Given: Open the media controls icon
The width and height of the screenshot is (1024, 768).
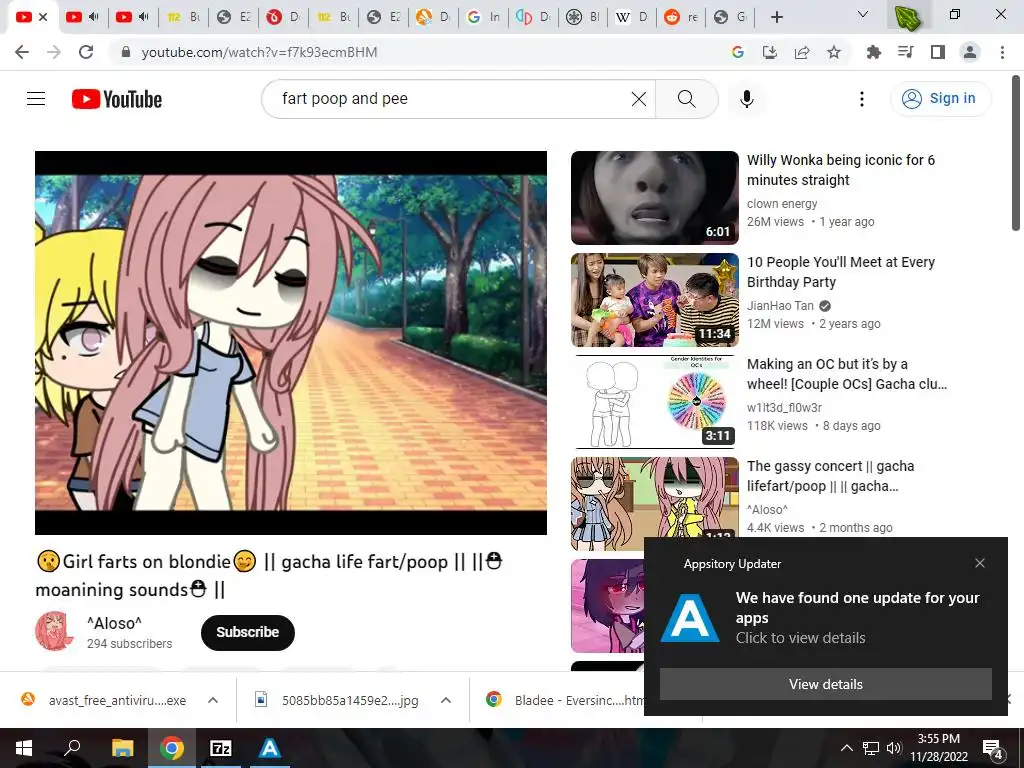Looking at the screenshot, I should [x=905, y=52].
